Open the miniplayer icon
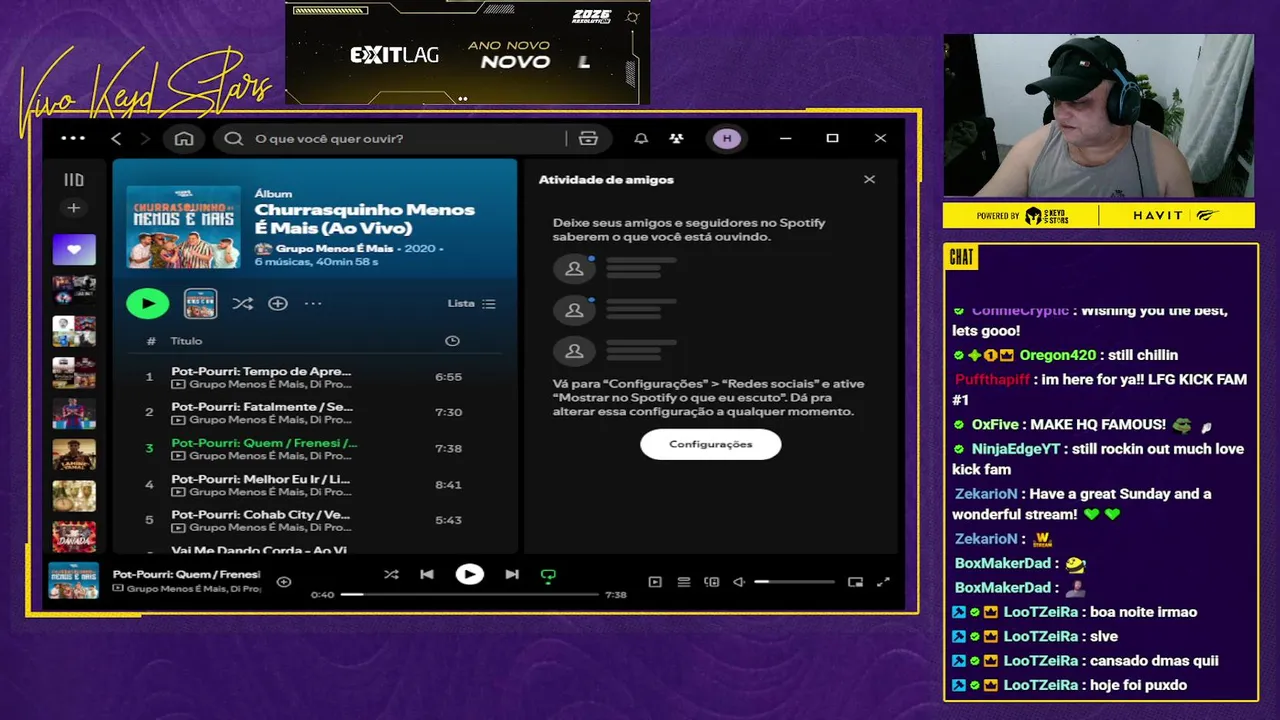This screenshot has width=1280, height=720. tap(855, 582)
